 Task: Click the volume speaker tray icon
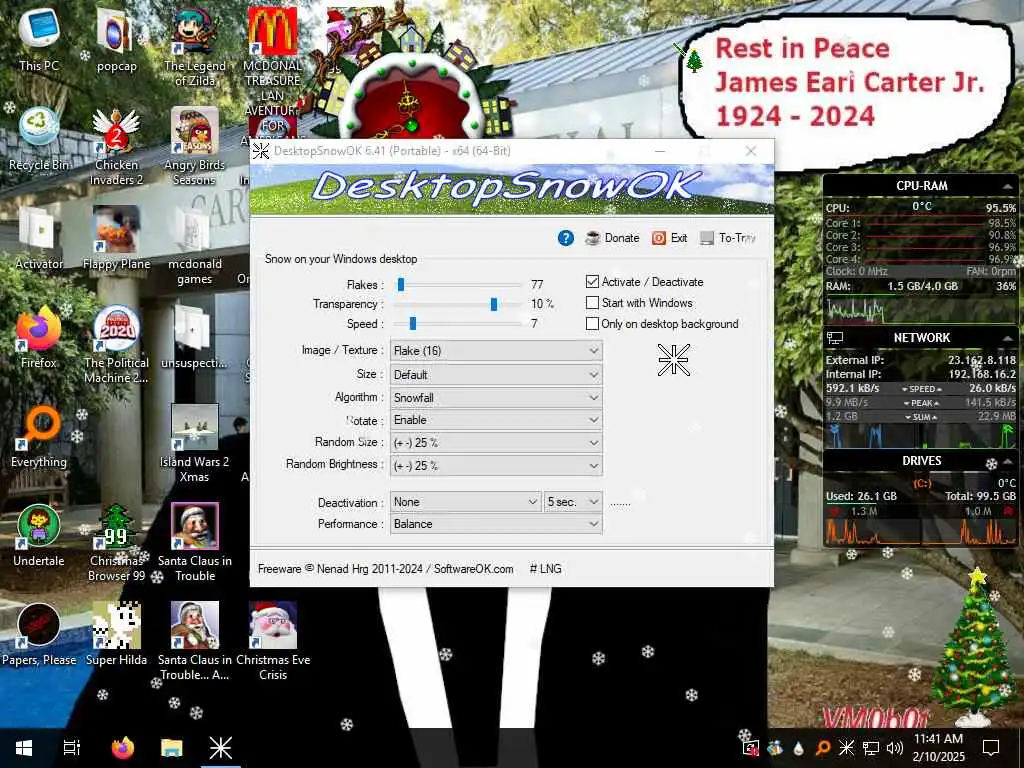click(895, 748)
